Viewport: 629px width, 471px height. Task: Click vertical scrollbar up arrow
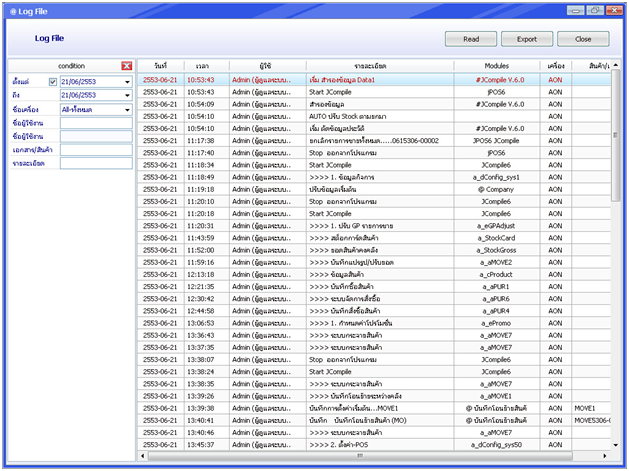(615, 65)
